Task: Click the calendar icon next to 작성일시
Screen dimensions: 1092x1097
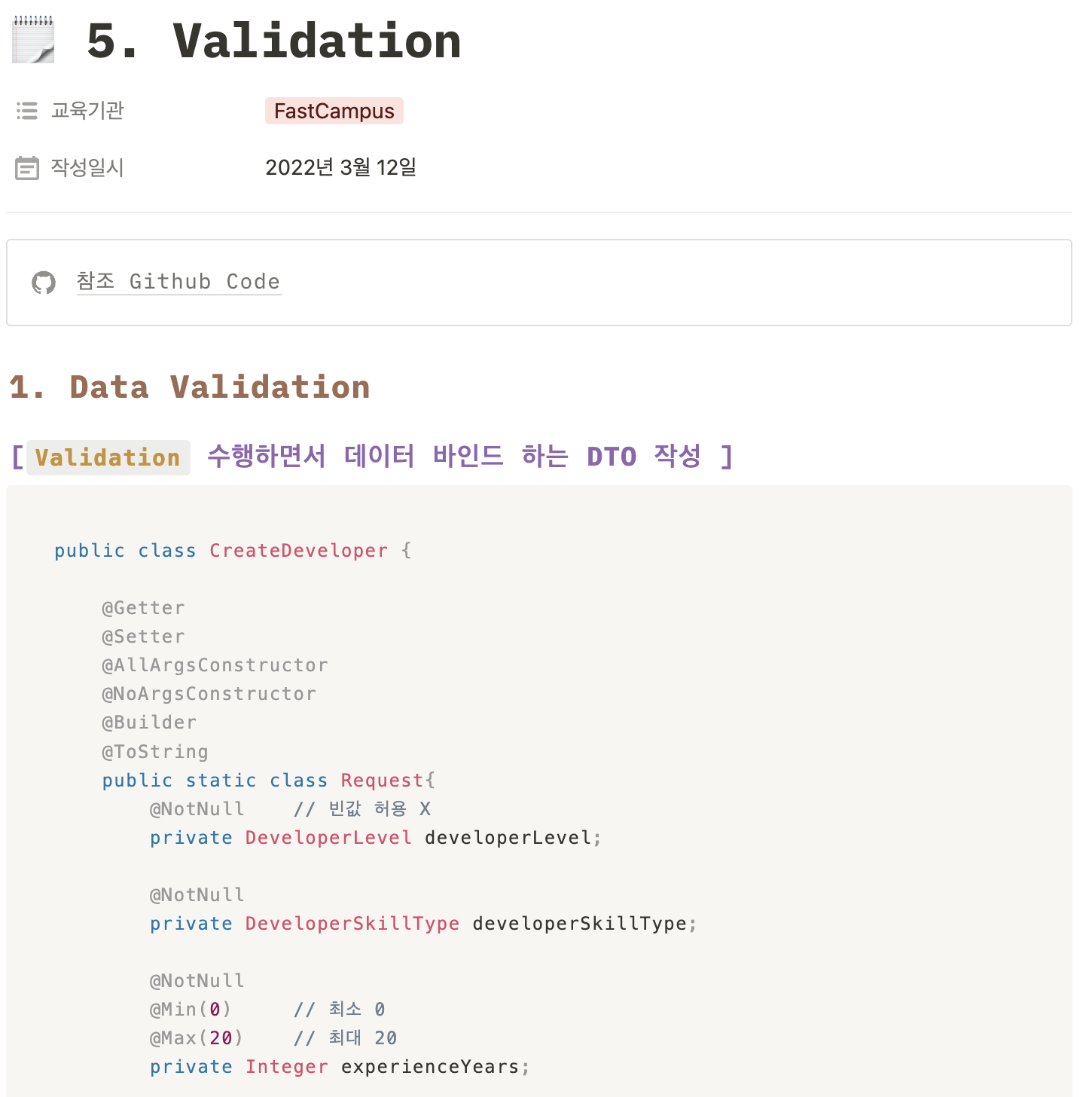Action: (x=27, y=168)
